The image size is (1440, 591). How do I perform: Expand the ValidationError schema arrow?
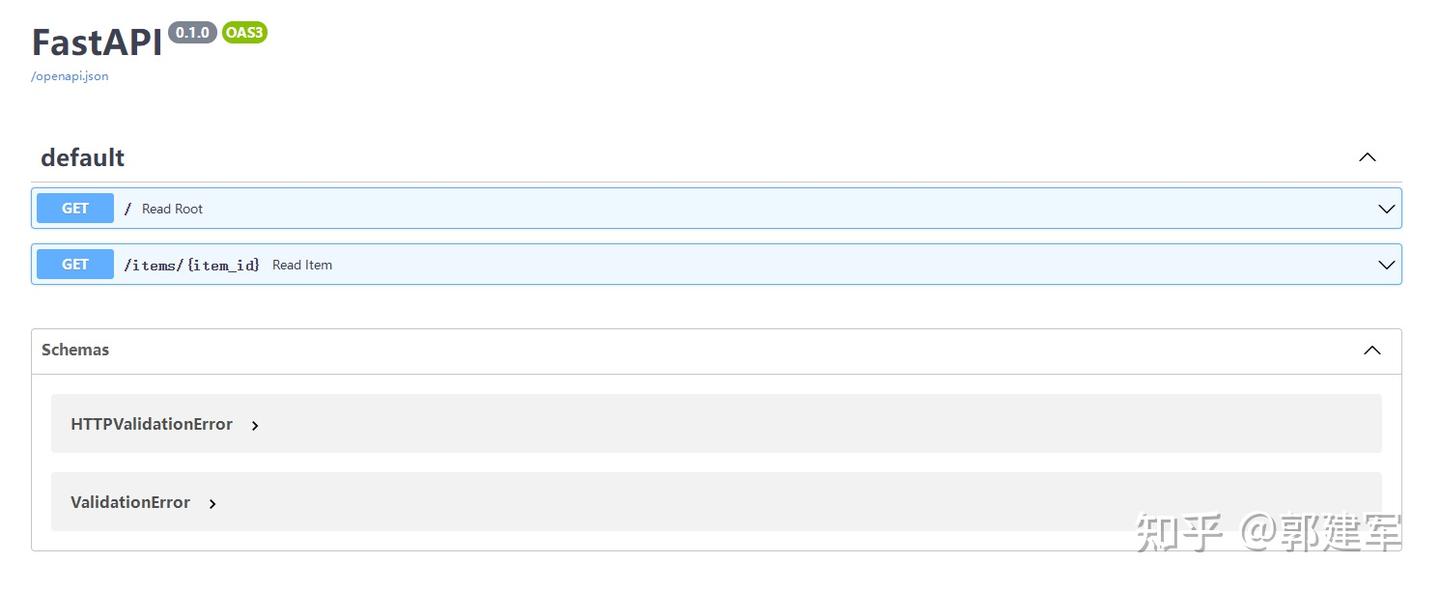tap(212, 503)
